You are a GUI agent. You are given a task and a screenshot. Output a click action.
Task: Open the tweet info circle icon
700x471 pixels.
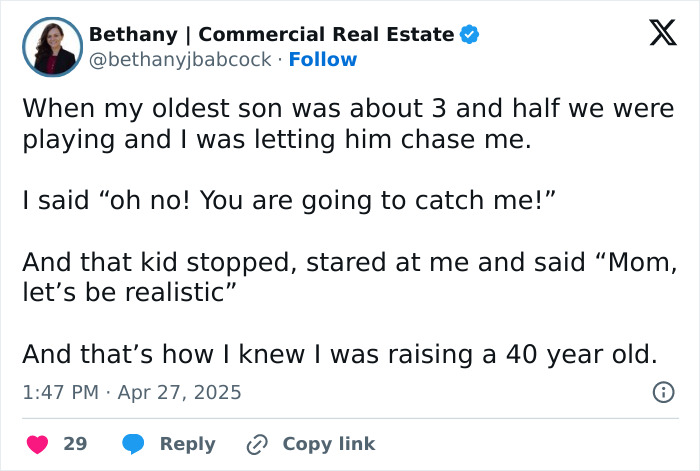tap(663, 392)
